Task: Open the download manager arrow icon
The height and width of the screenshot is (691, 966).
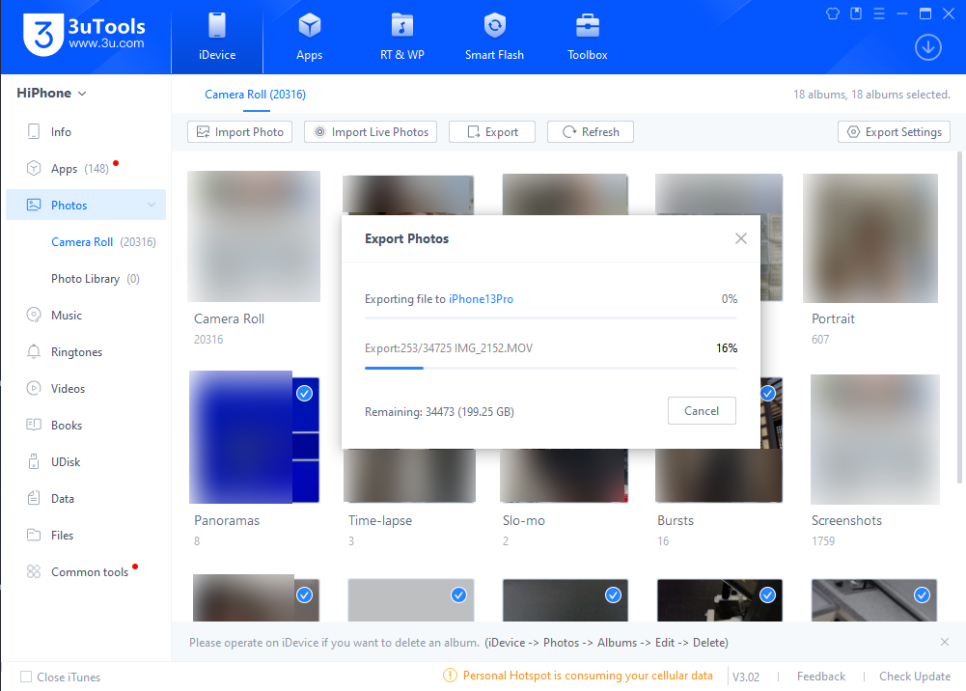Action: (x=928, y=47)
